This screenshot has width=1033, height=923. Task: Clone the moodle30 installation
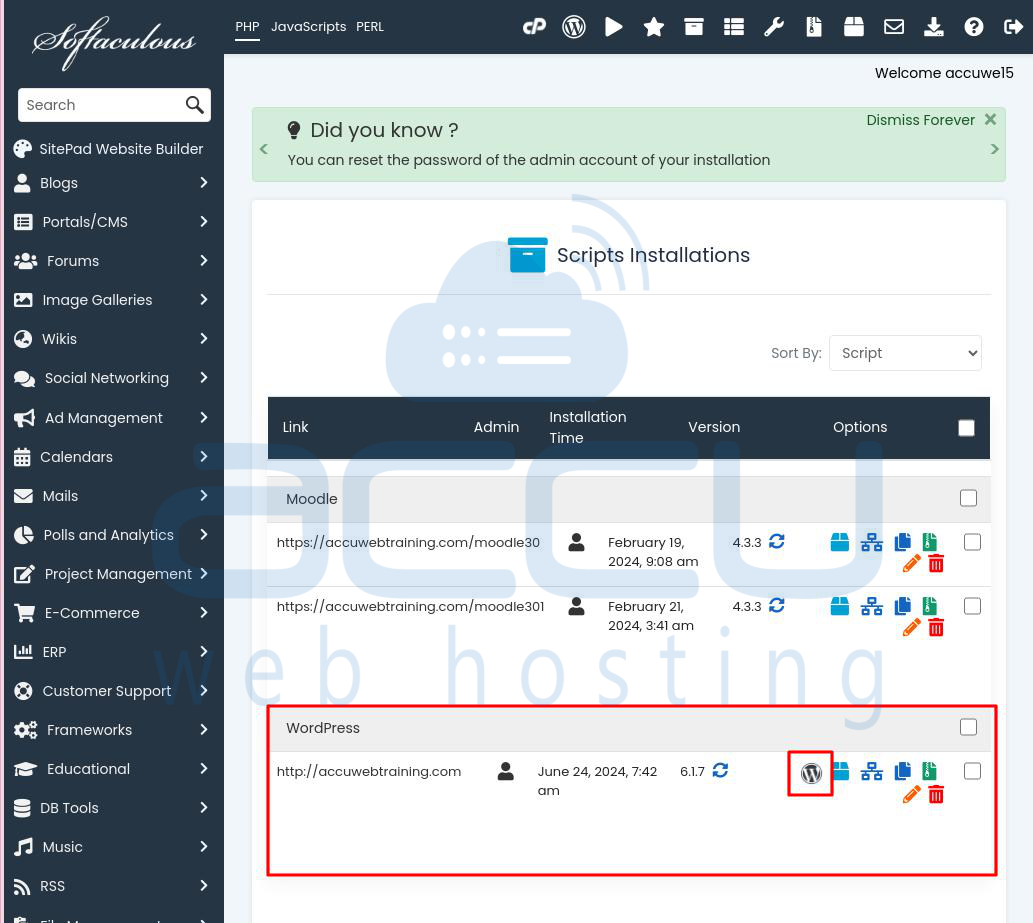pos(903,542)
